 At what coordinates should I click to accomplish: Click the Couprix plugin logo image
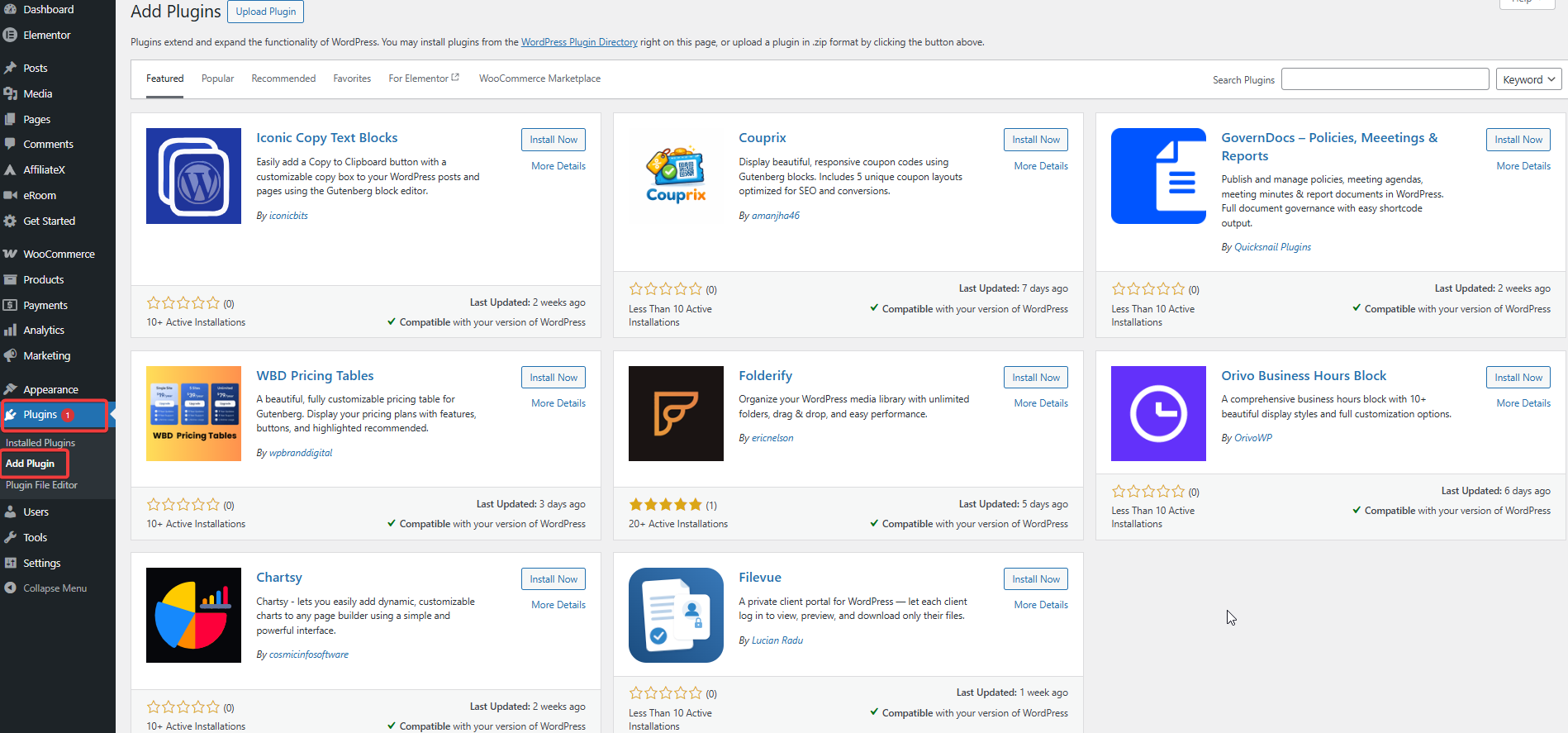[x=676, y=176]
